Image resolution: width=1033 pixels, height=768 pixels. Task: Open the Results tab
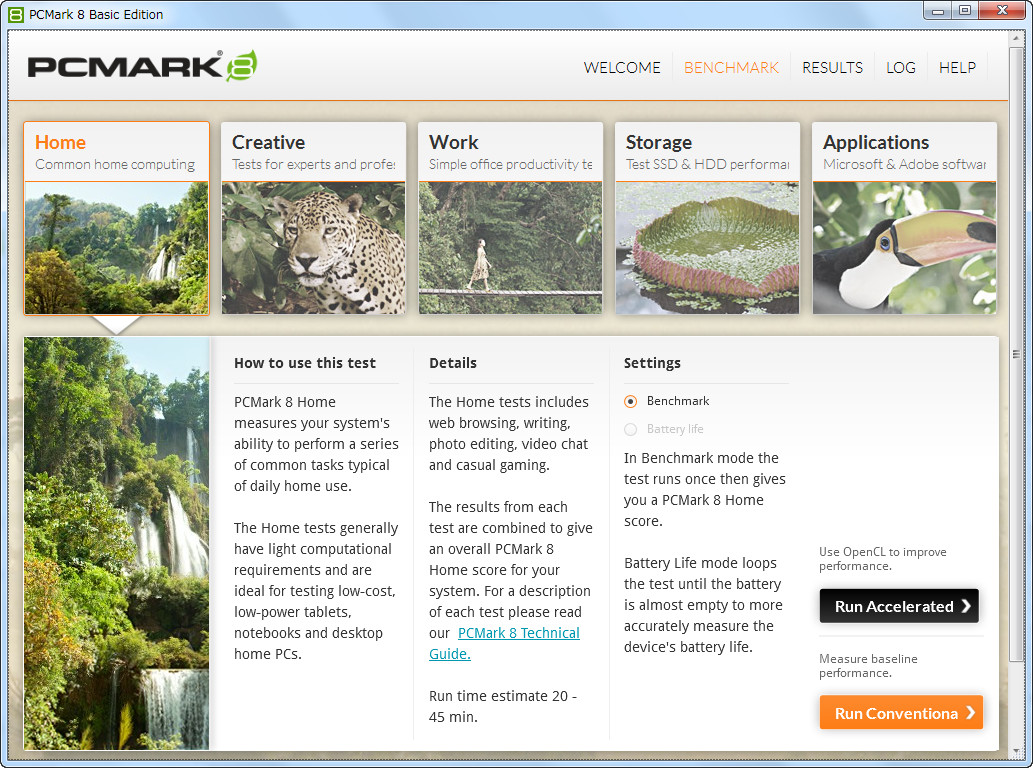832,67
